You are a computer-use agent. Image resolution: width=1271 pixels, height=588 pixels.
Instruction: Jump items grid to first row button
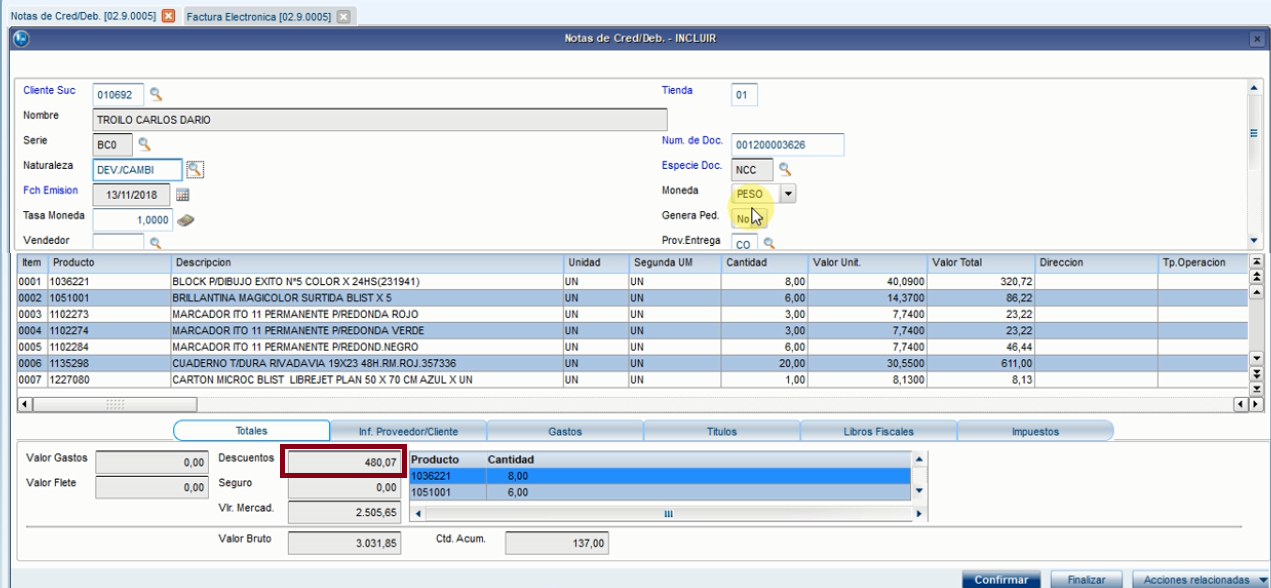point(1257,261)
